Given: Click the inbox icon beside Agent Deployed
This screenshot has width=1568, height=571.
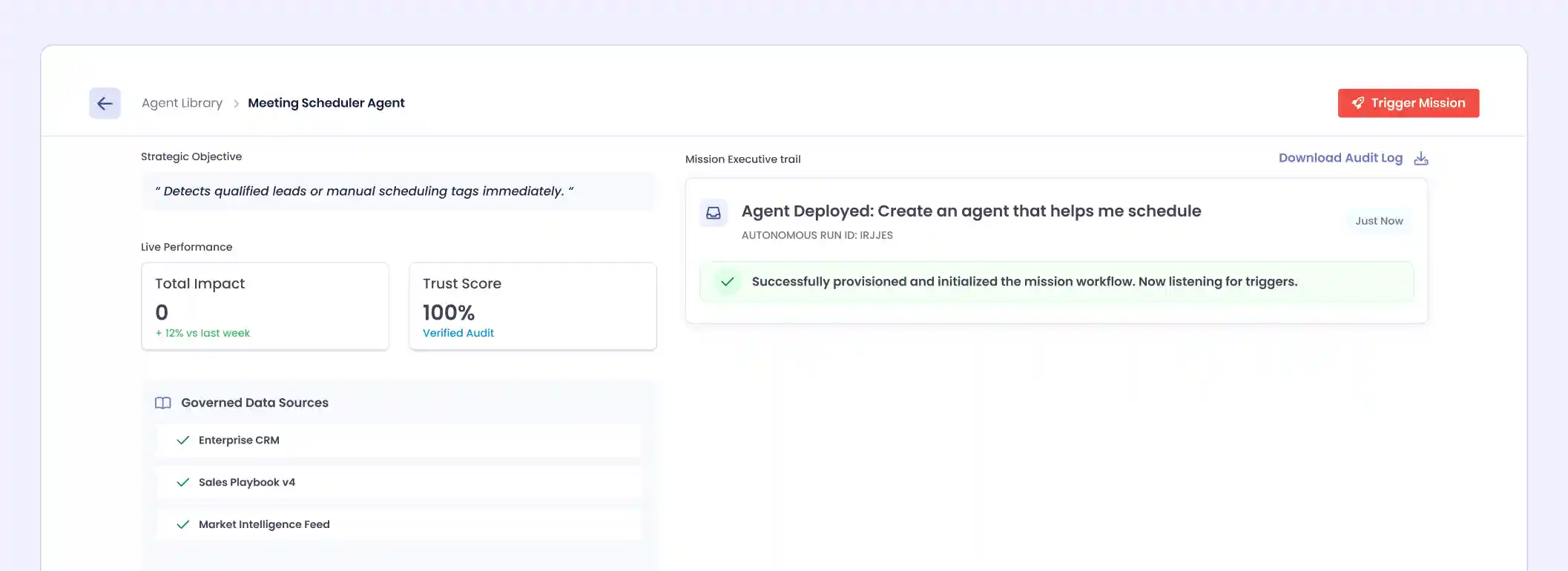Looking at the screenshot, I should [714, 213].
